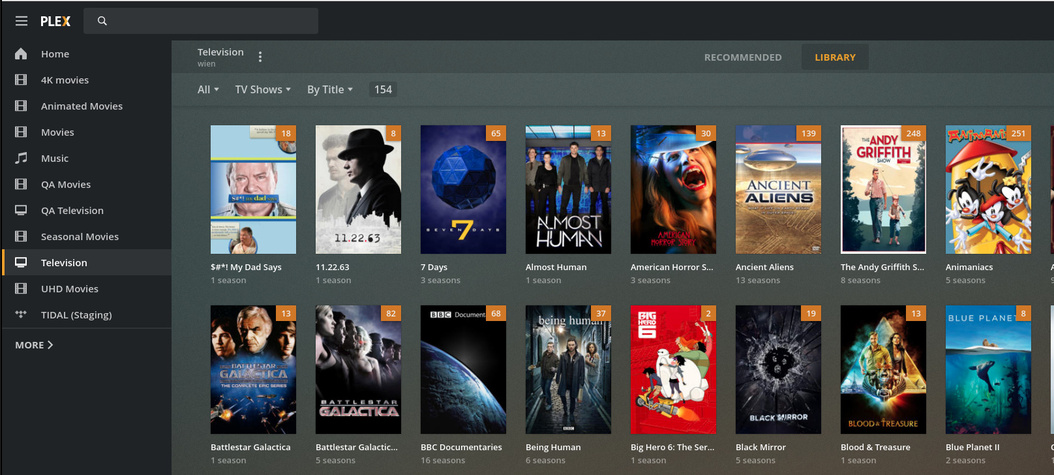Open the Big Hero 6 poster
The height and width of the screenshot is (475, 1054).
[673, 370]
